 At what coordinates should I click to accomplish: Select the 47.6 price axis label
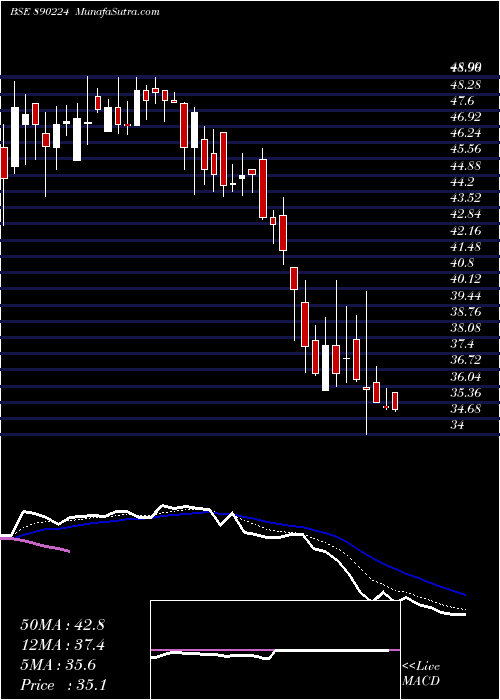463,100
